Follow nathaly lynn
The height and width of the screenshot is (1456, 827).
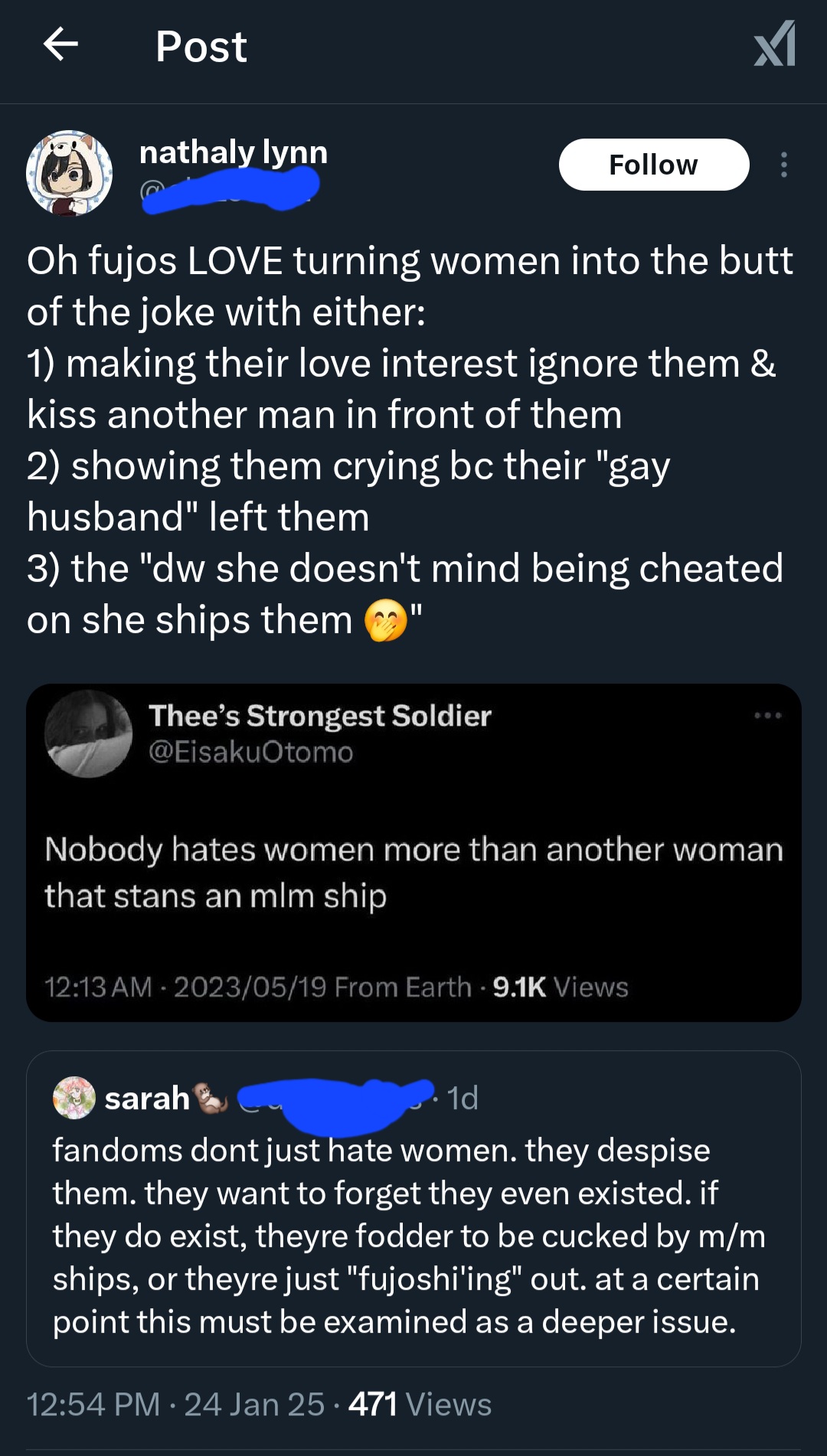pos(653,165)
